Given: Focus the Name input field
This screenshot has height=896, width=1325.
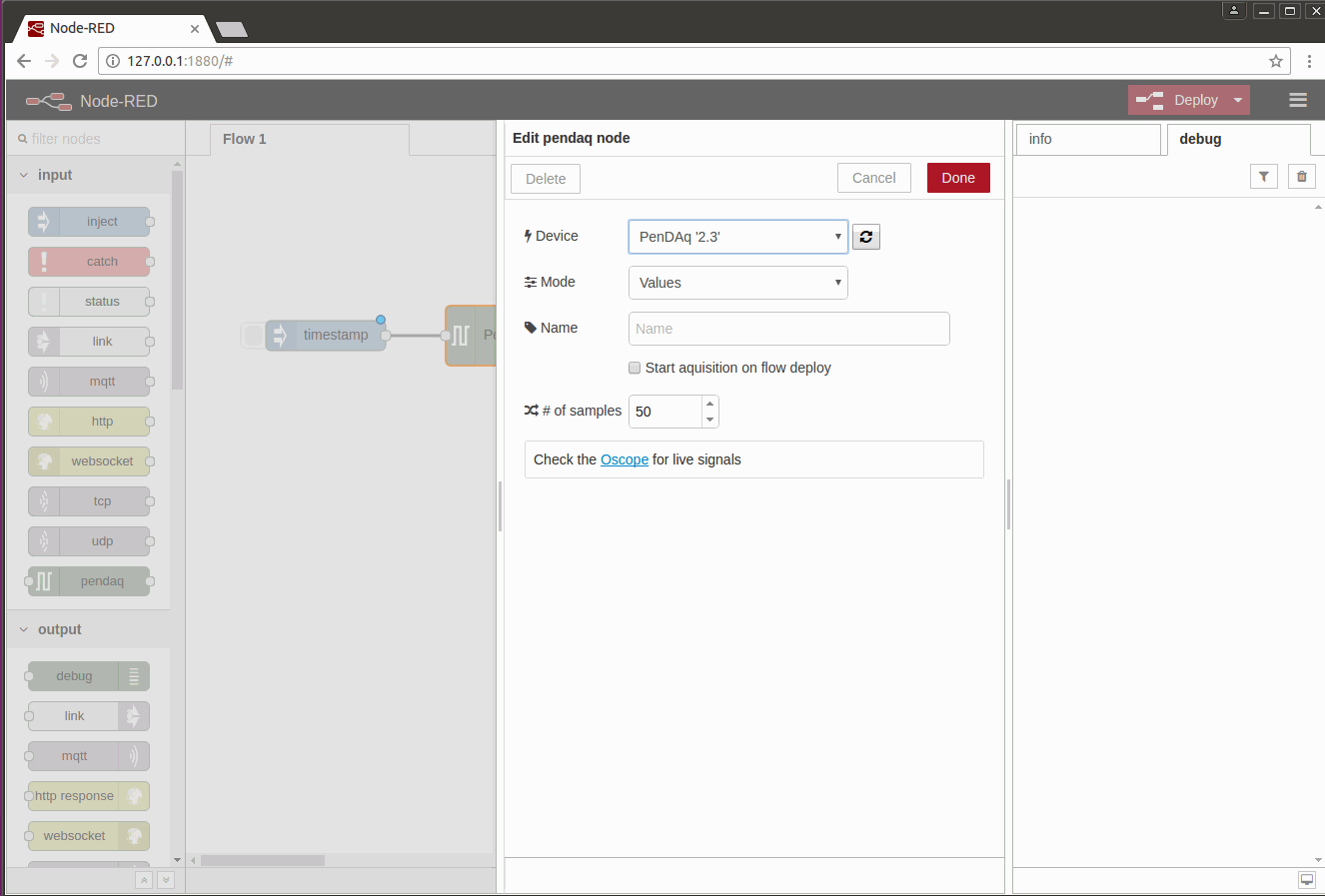Looking at the screenshot, I should point(789,329).
